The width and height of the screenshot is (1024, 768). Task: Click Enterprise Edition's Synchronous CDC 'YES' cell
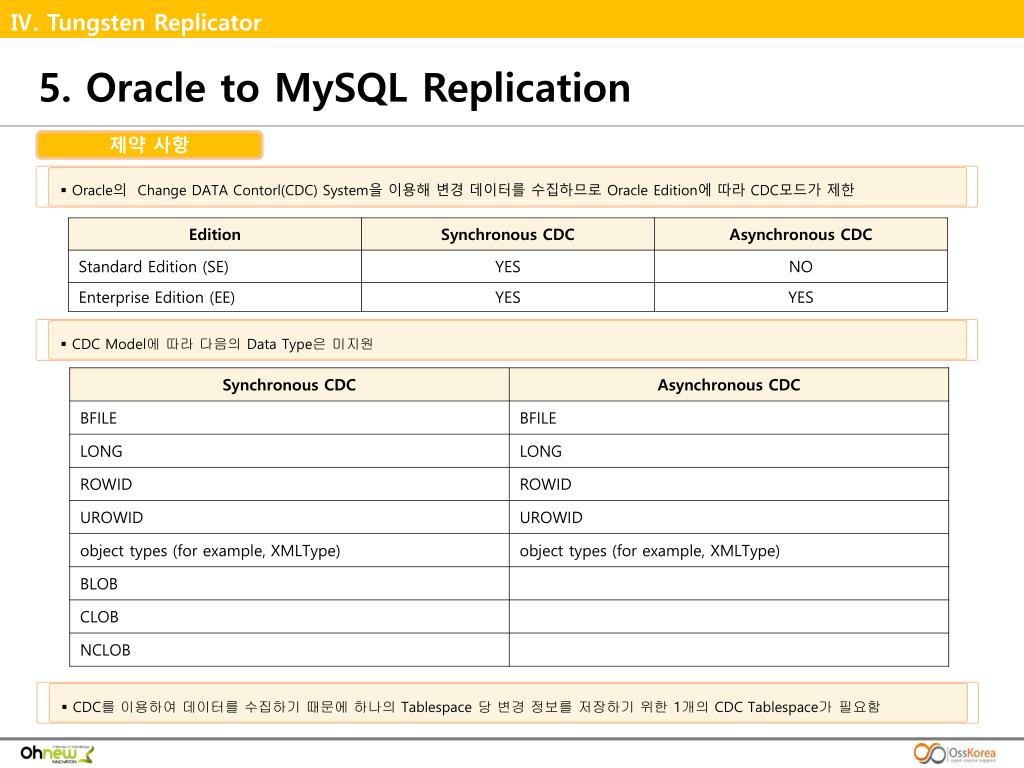point(507,297)
